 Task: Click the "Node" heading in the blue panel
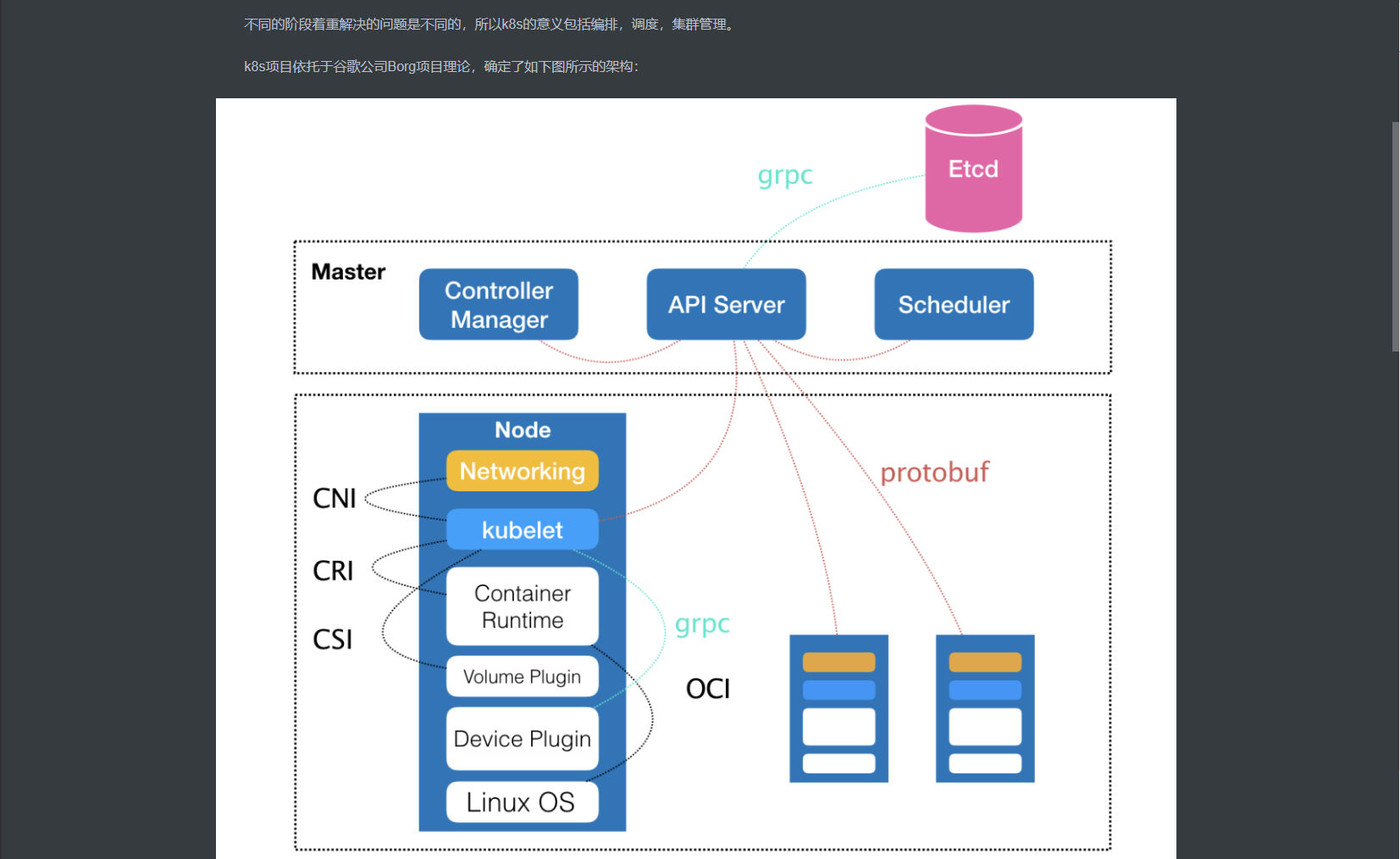[523, 429]
